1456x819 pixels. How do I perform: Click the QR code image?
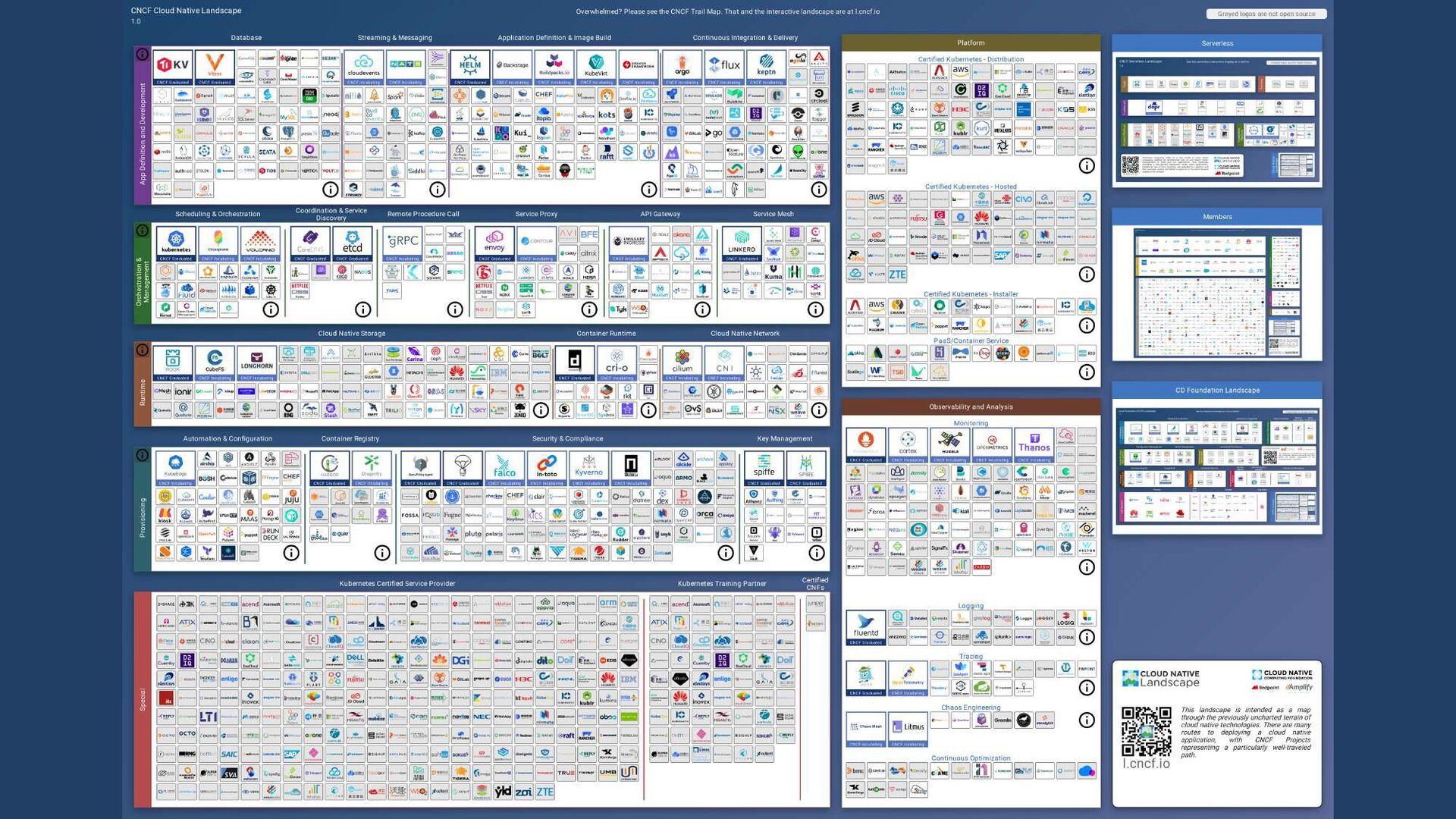point(1146,731)
